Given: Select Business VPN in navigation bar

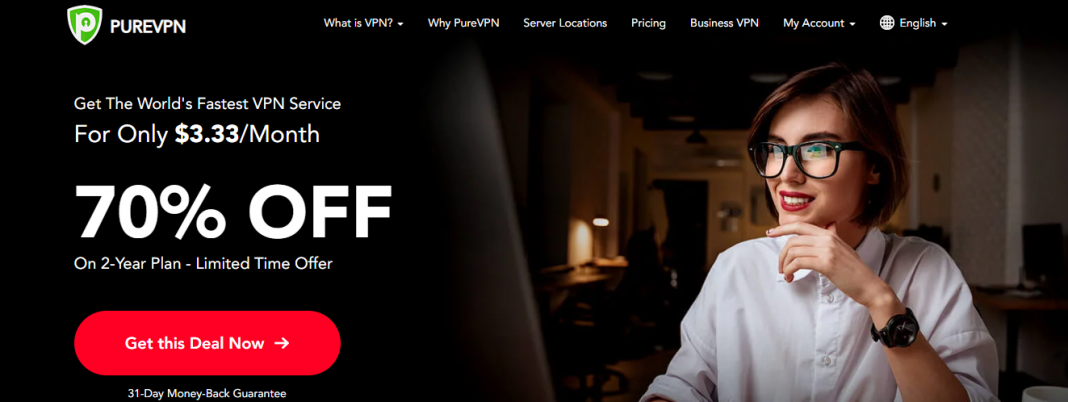Looking at the screenshot, I should point(724,23).
